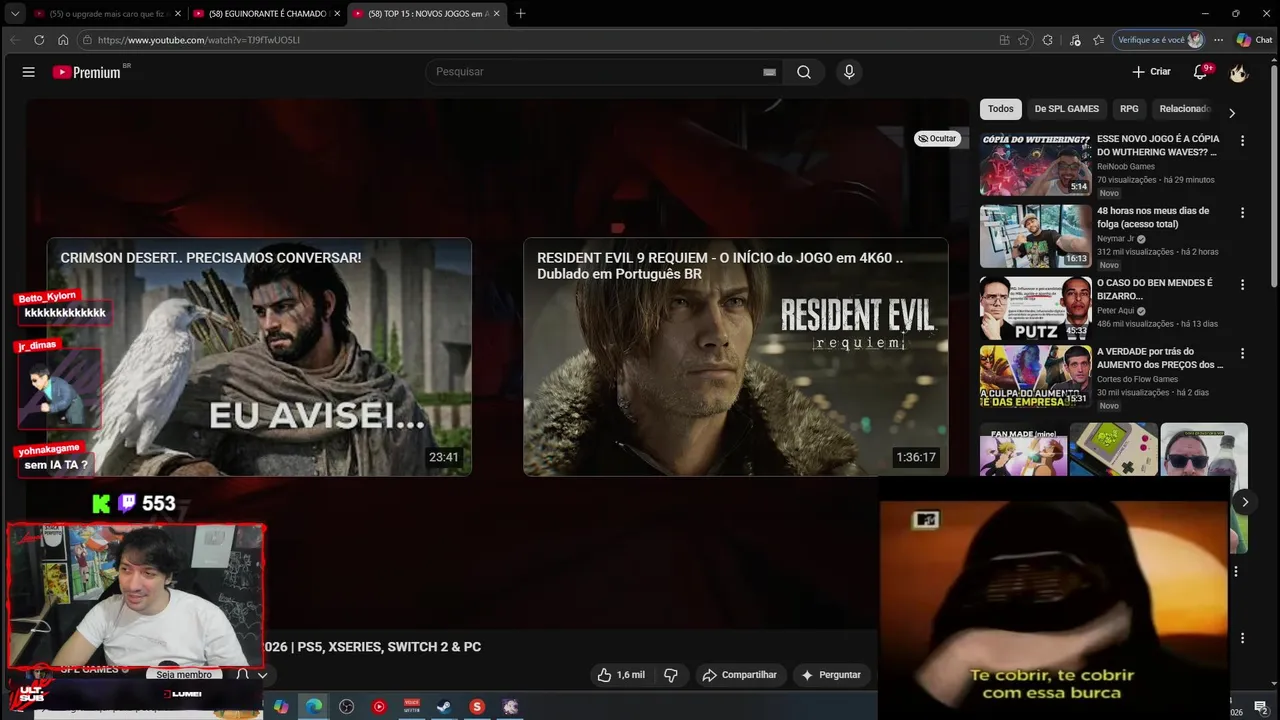This screenshot has height=720, width=1280.
Task: Start voice search with the microphone
Action: click(x=849, y=72)
